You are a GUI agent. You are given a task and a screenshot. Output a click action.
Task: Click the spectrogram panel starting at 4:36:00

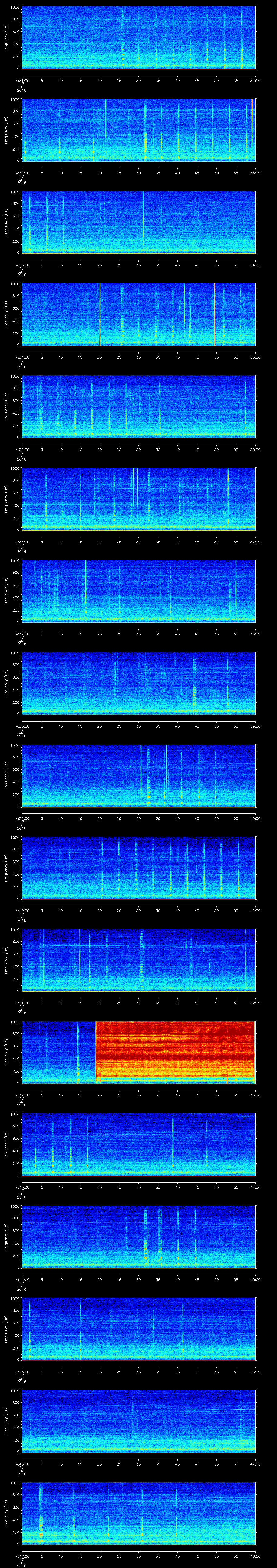pos(138,499)
